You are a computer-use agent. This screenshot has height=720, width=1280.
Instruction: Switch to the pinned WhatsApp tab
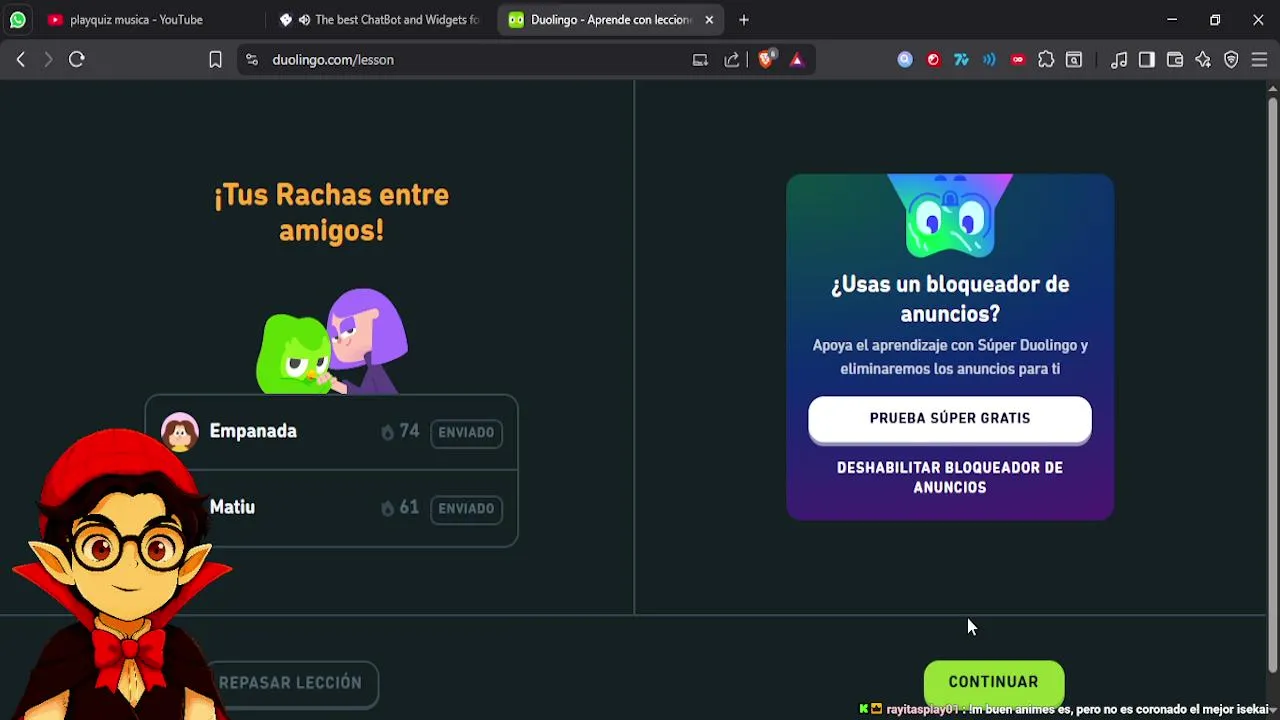point(18,20)
